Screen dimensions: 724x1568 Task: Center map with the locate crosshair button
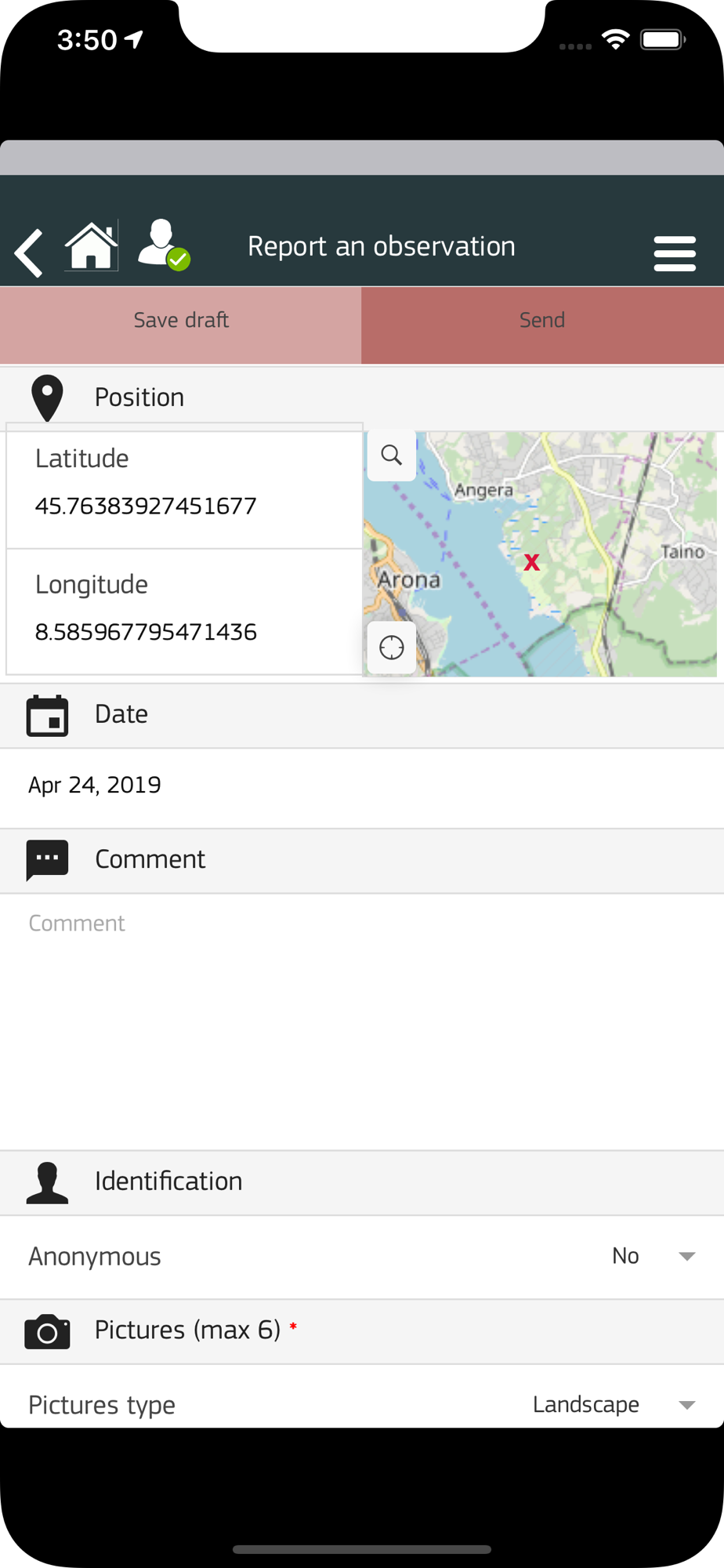tap(392, 648)
